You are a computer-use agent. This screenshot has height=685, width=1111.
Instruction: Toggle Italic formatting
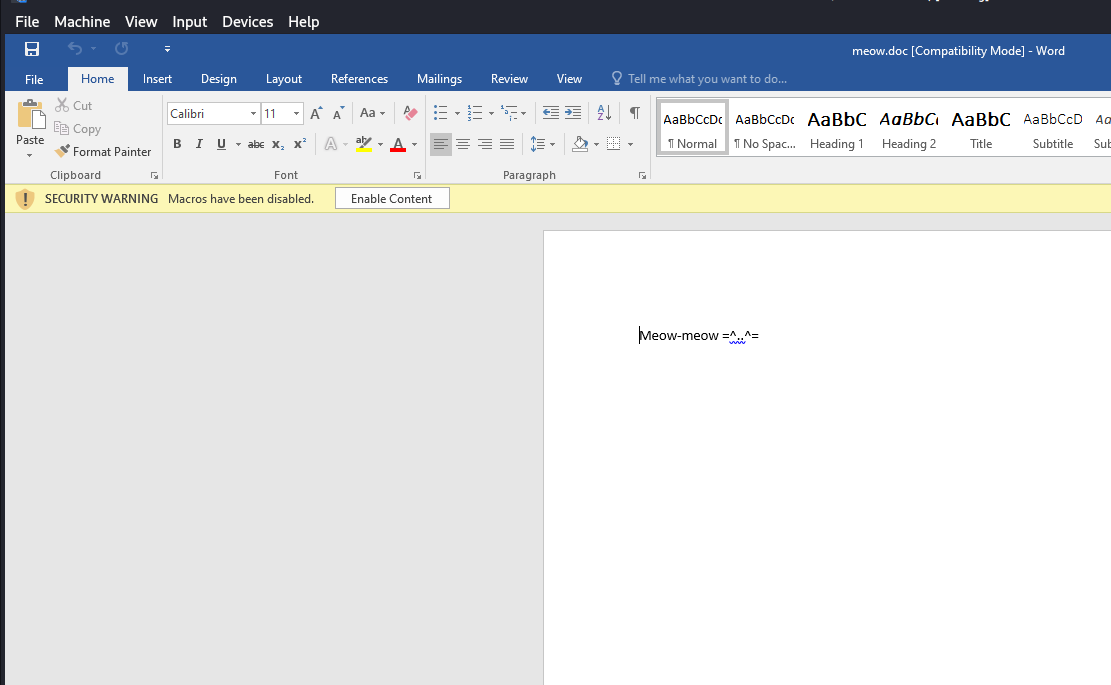point(199,144)
